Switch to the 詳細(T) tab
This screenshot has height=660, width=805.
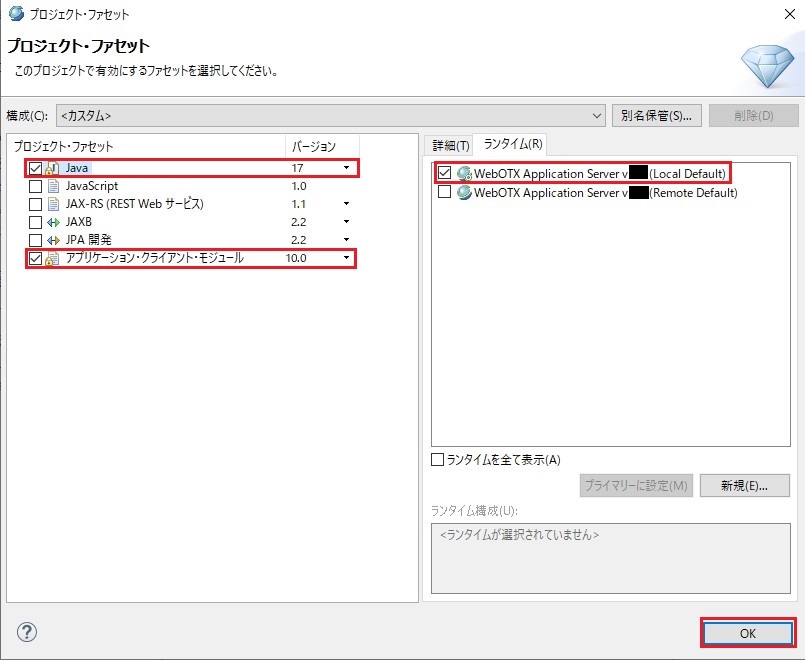(448, 145)
